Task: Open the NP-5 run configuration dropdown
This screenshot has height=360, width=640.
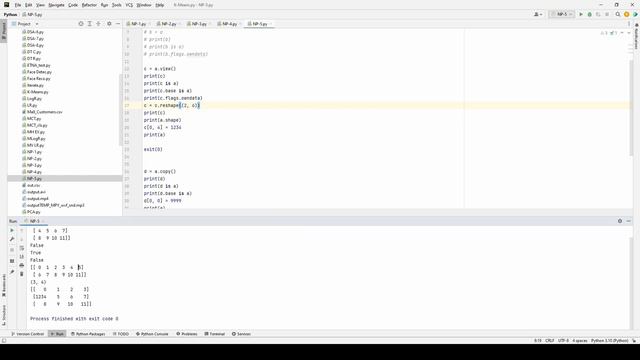Action: point(562,14)
